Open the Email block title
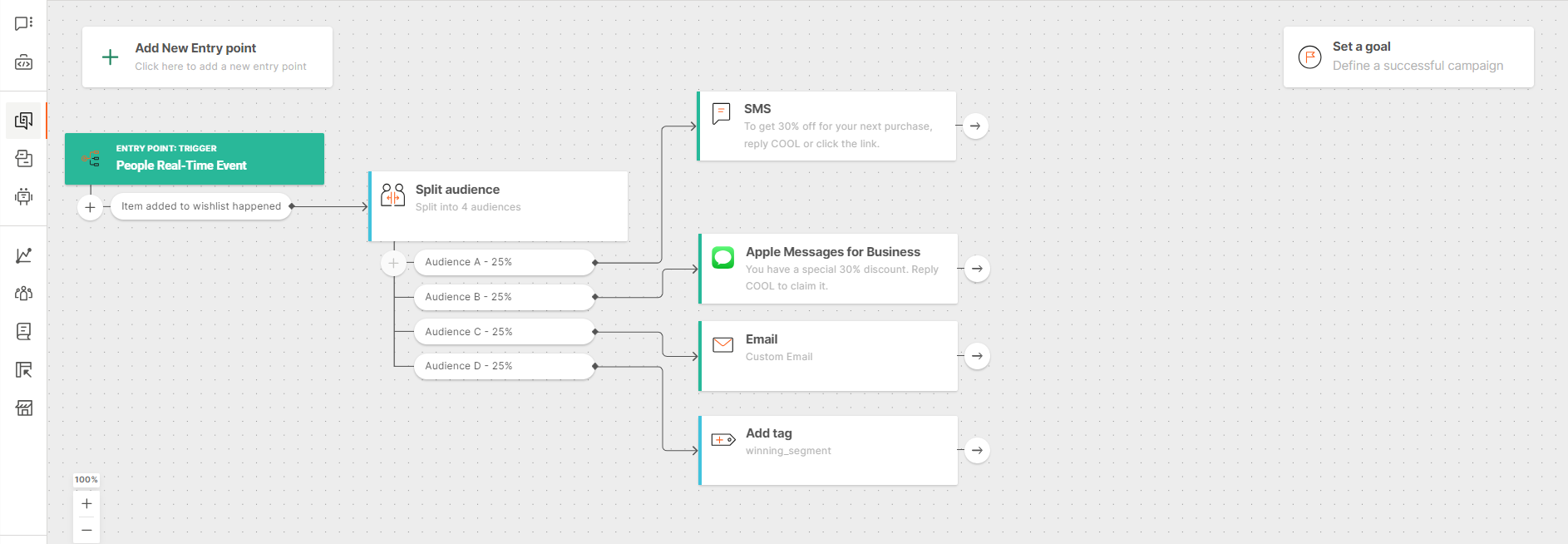Viewport: 1568px width, 544px height. (762, 339)
